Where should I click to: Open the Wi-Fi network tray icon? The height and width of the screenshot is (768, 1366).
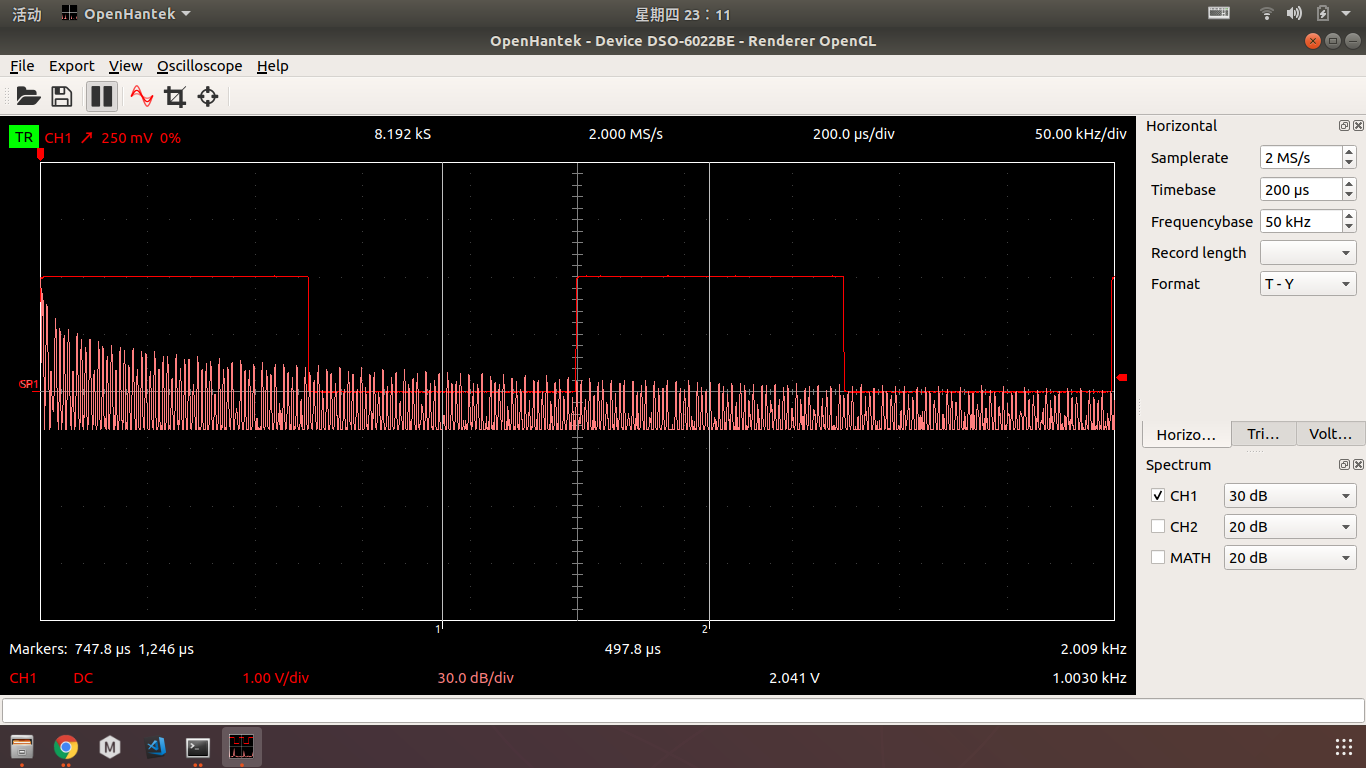point(1267,13)
